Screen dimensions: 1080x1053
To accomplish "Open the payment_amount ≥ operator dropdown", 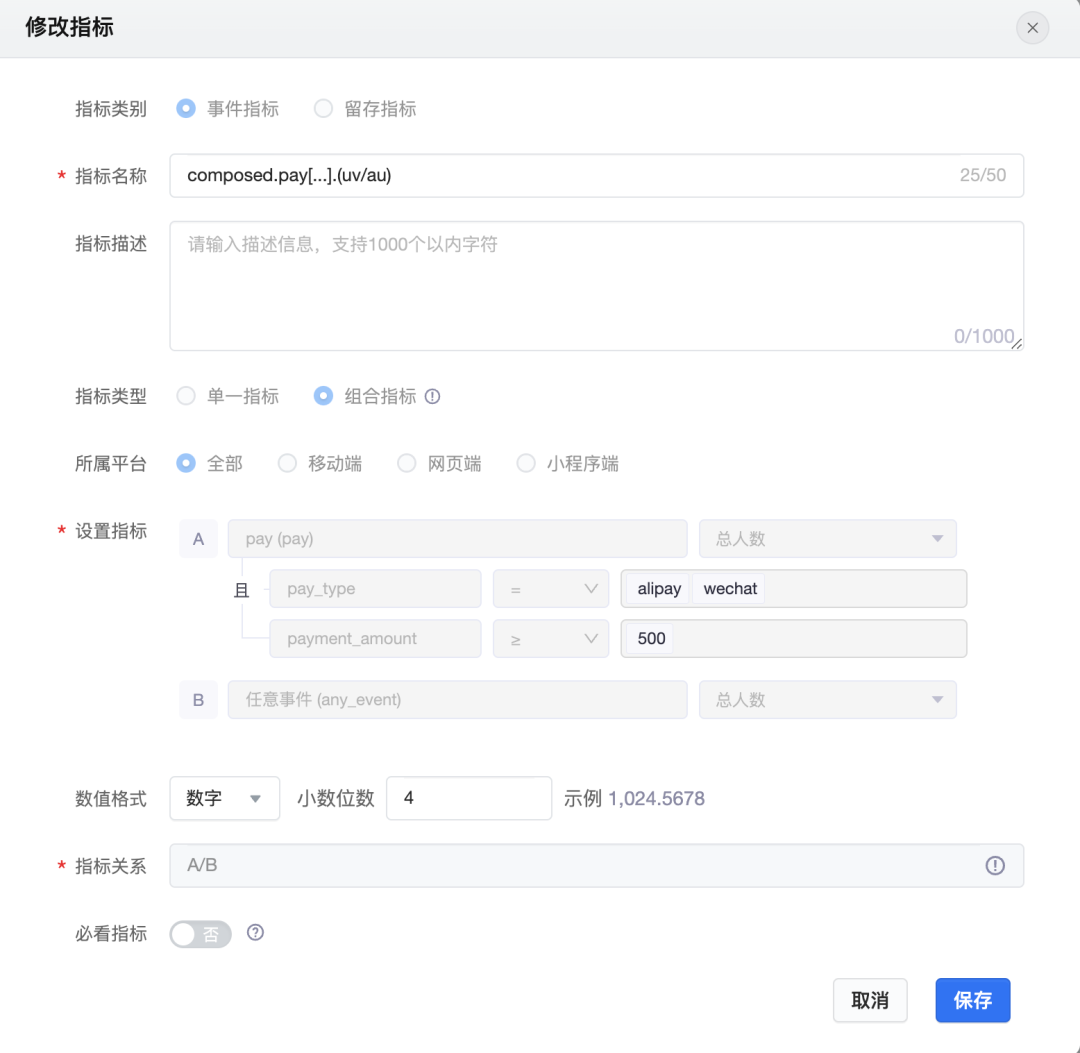I will [550, 639].
